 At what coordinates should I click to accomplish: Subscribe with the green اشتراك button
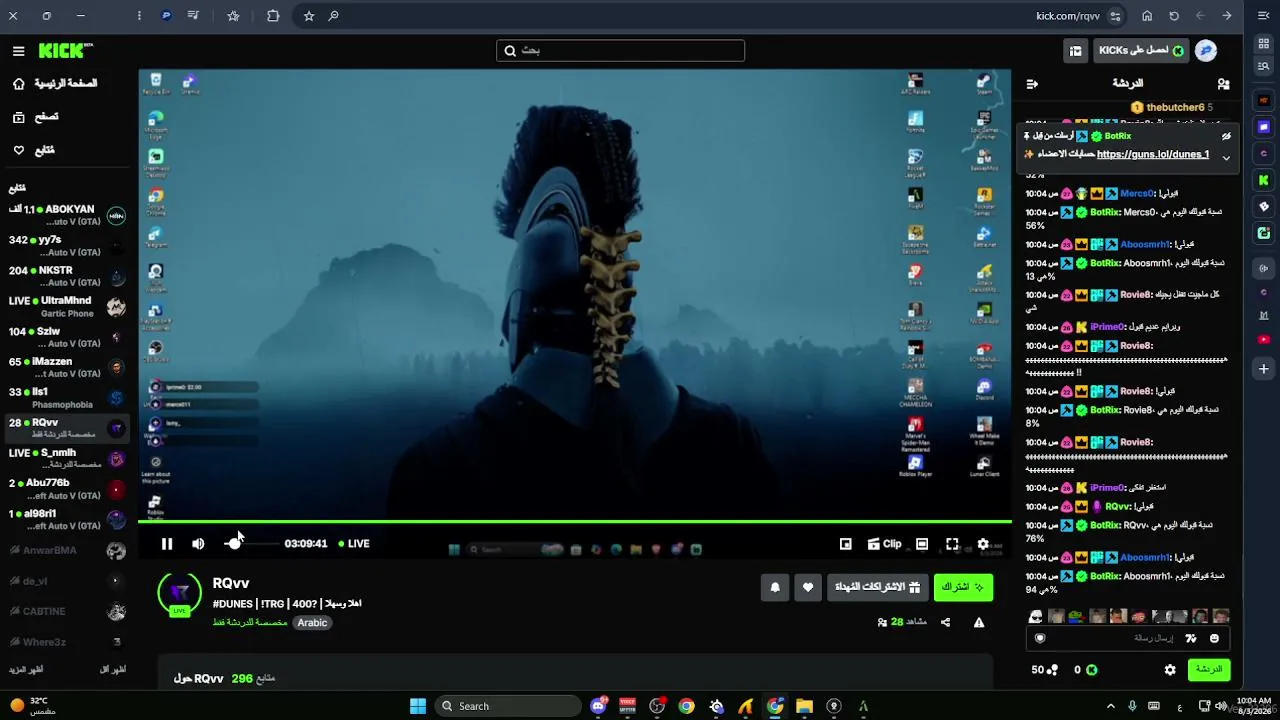point(963,588)
